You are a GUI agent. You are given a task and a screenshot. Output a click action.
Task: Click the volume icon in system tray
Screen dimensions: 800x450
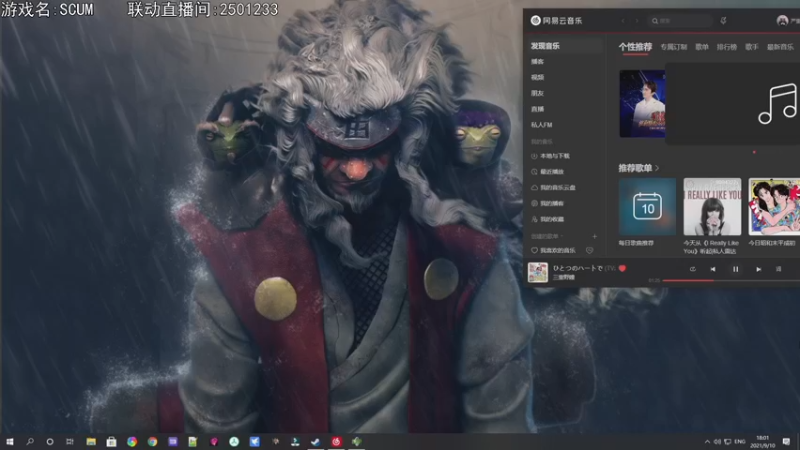(x=717, y=442)
